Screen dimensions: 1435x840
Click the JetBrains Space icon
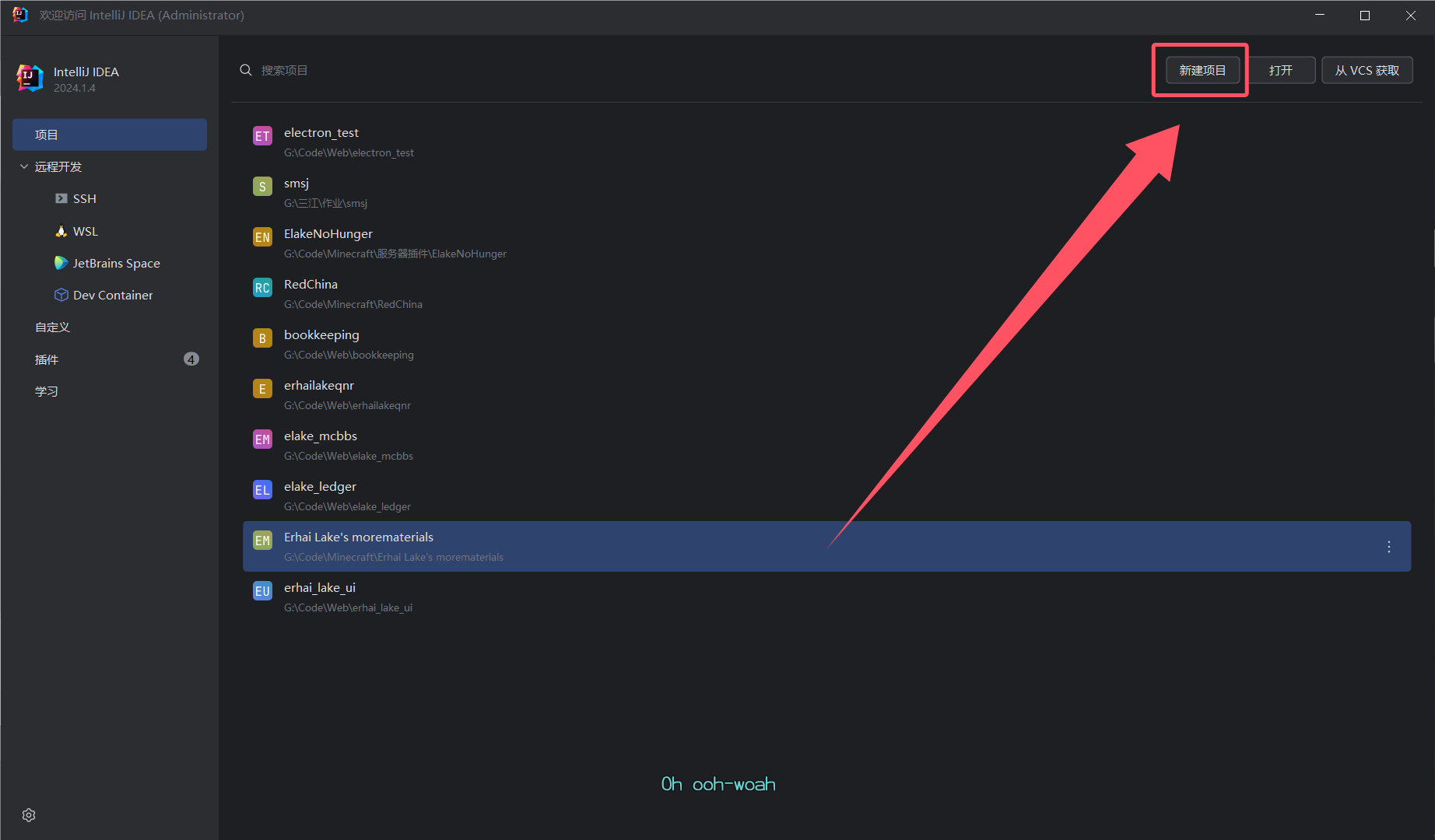(61, 263)
